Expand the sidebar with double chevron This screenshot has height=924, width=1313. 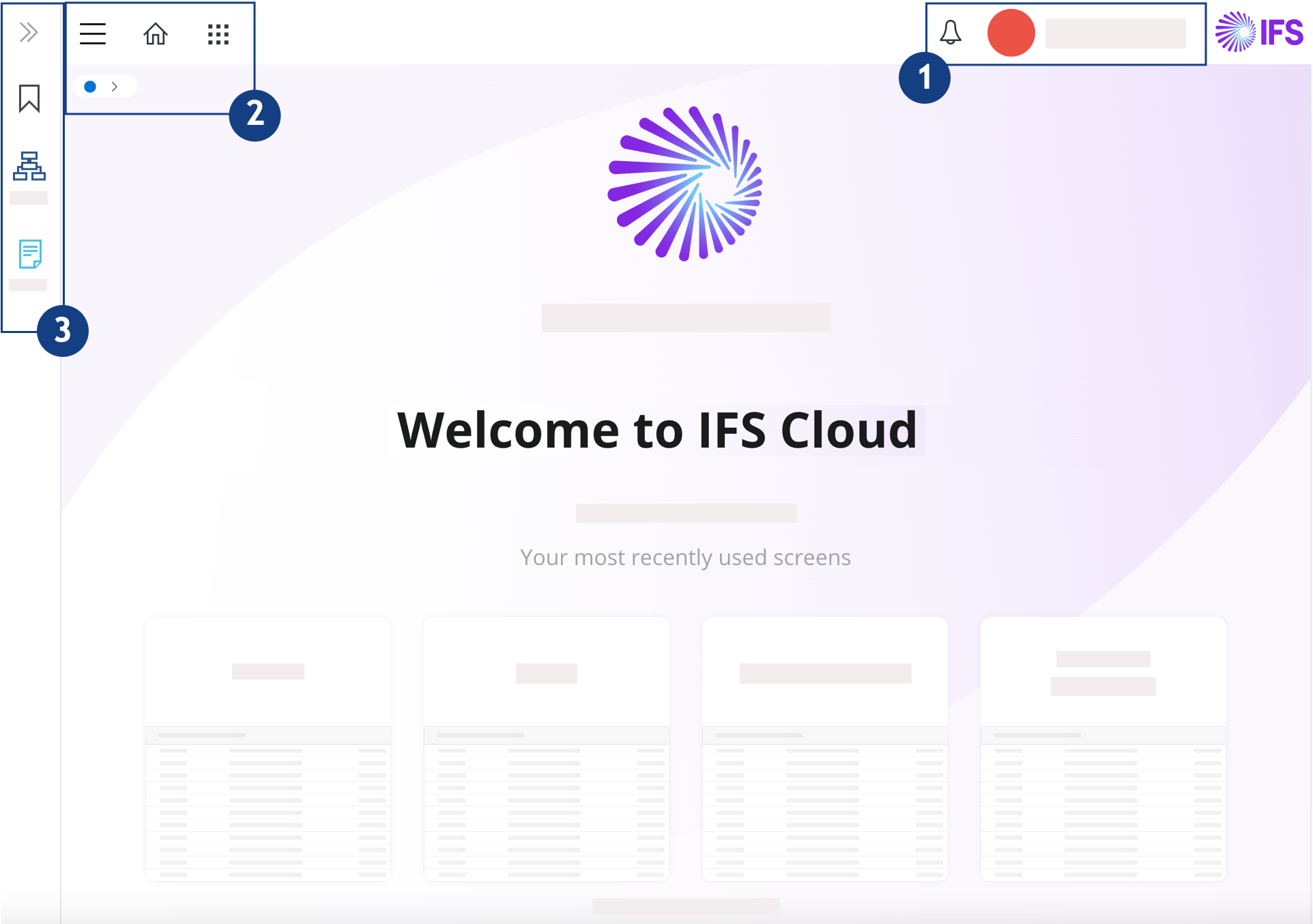point(29,32)
